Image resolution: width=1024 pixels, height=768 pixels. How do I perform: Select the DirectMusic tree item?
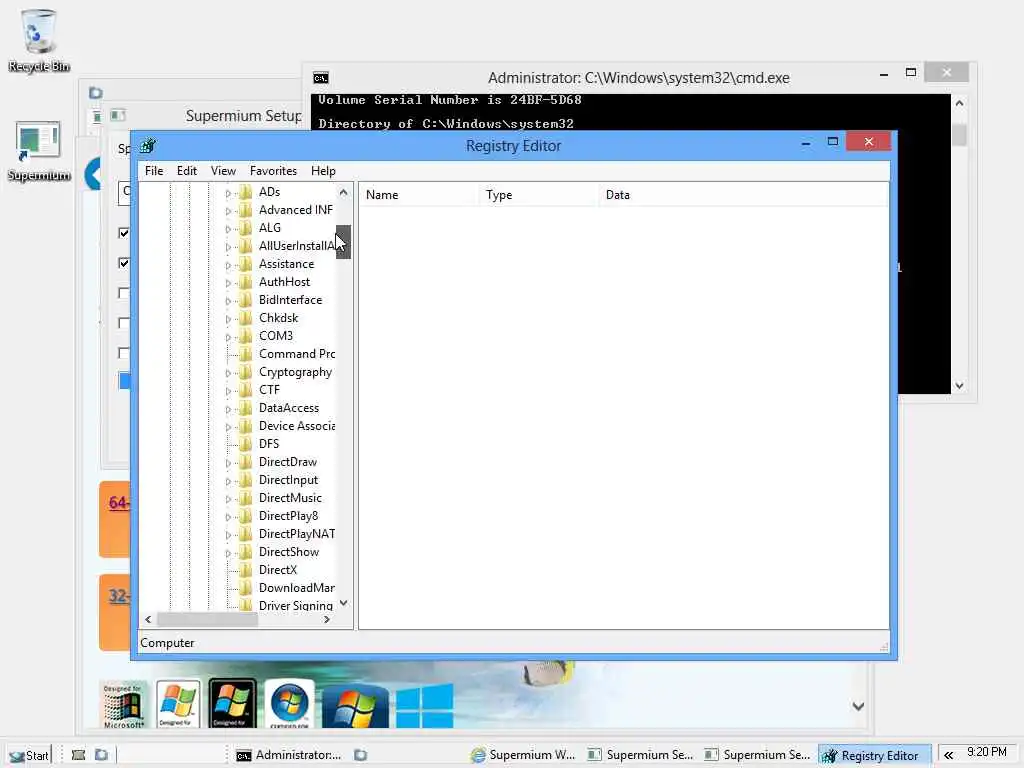290,498
